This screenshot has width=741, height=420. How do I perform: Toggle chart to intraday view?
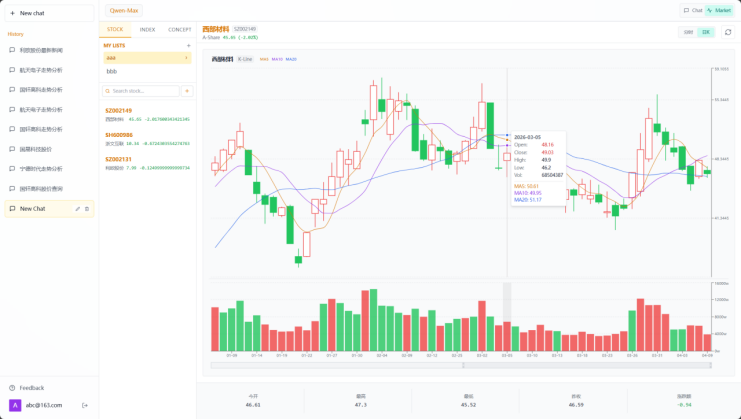click(689, 32)
